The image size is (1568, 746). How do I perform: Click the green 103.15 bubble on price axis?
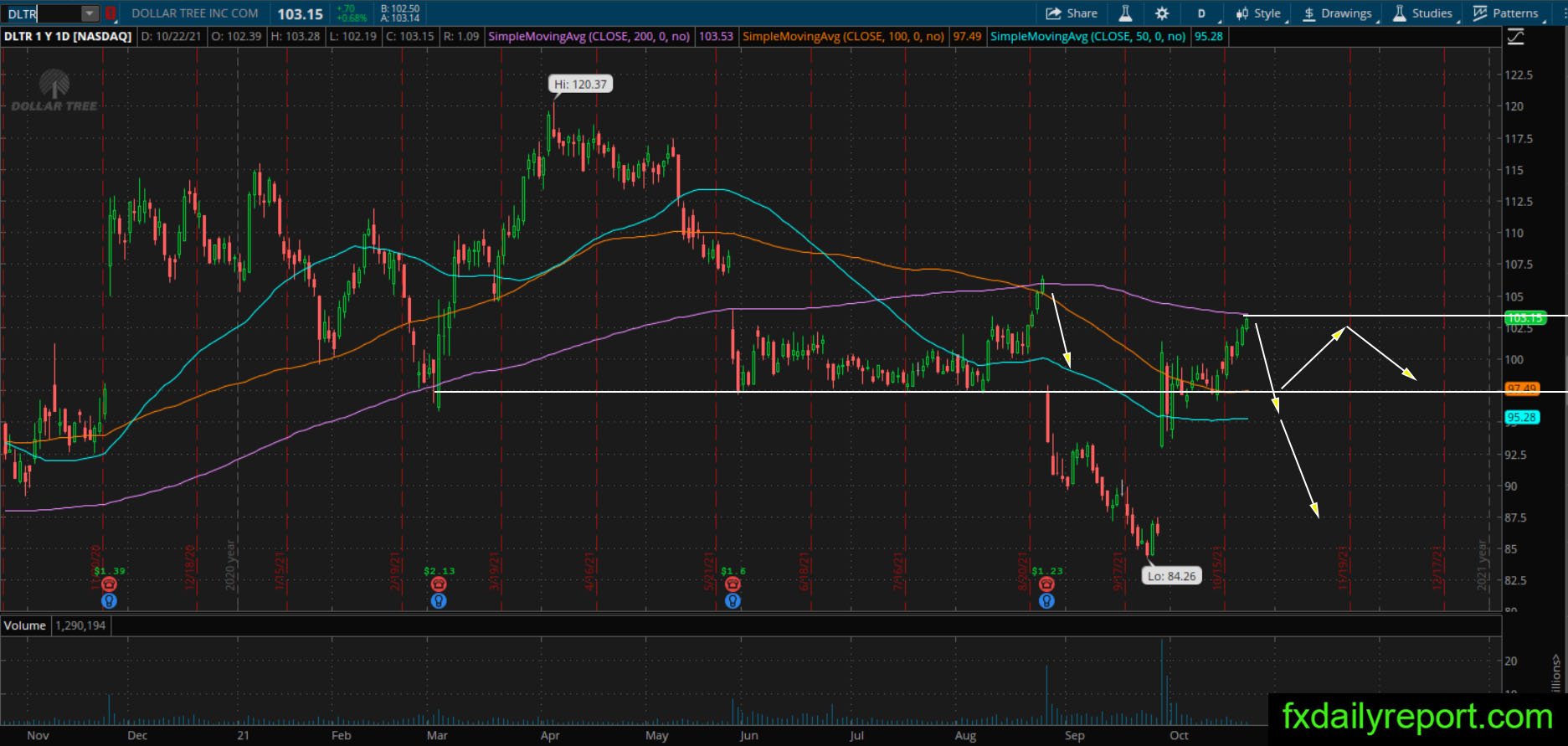(x=1524, y=317)
